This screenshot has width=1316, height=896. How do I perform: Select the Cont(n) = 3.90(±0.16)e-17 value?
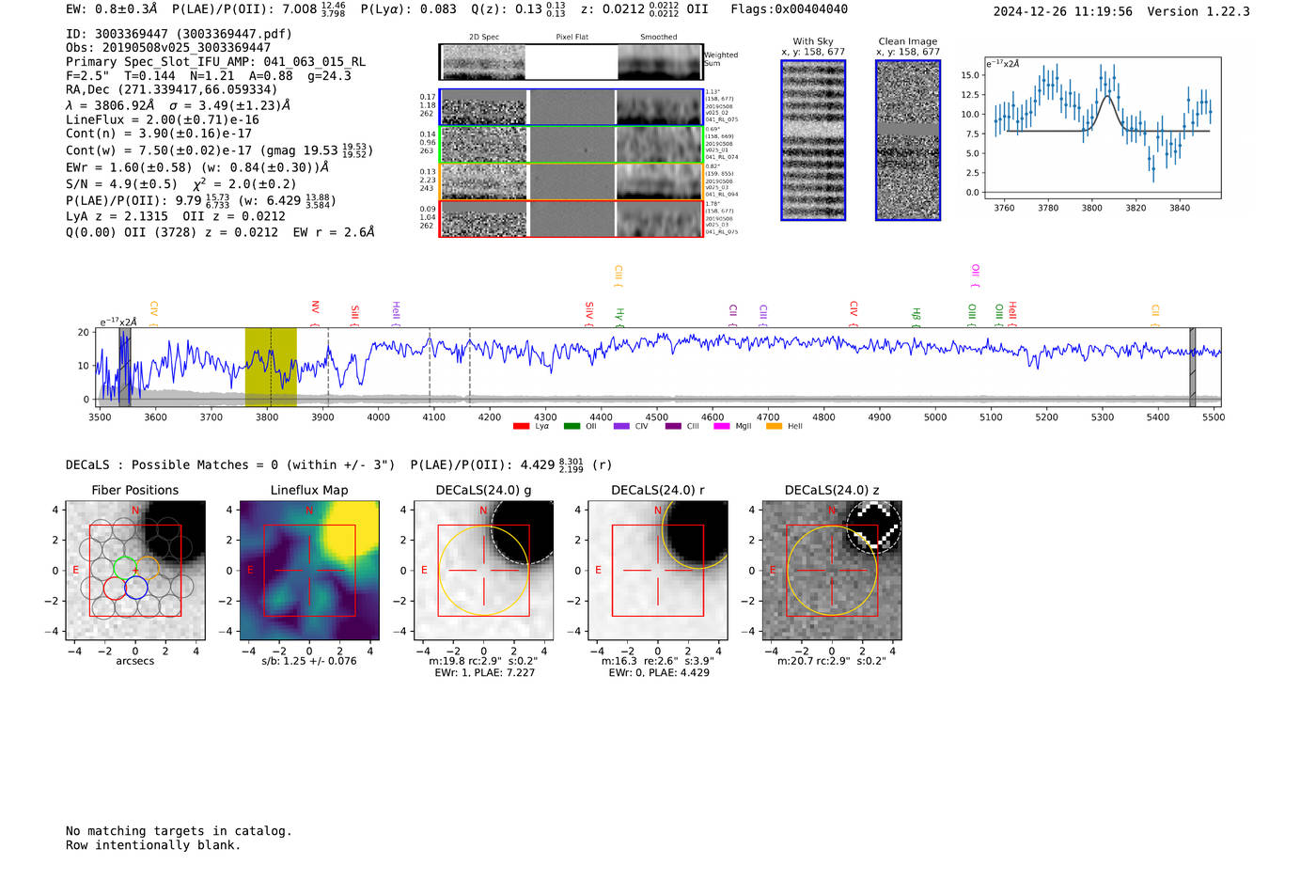pos(159,134)
